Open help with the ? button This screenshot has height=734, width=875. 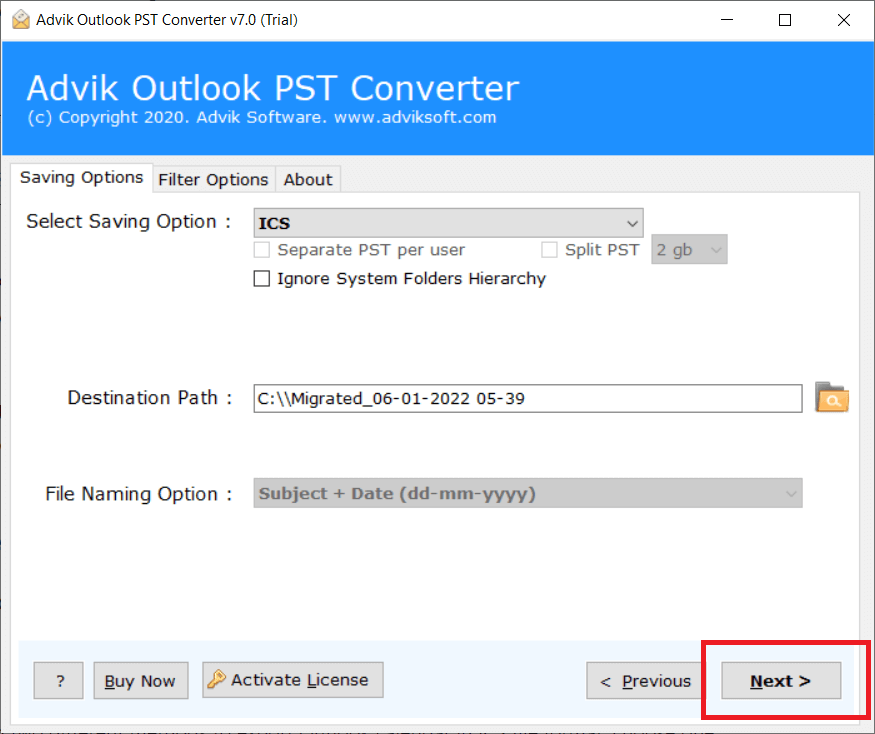(x=59, y=680)
